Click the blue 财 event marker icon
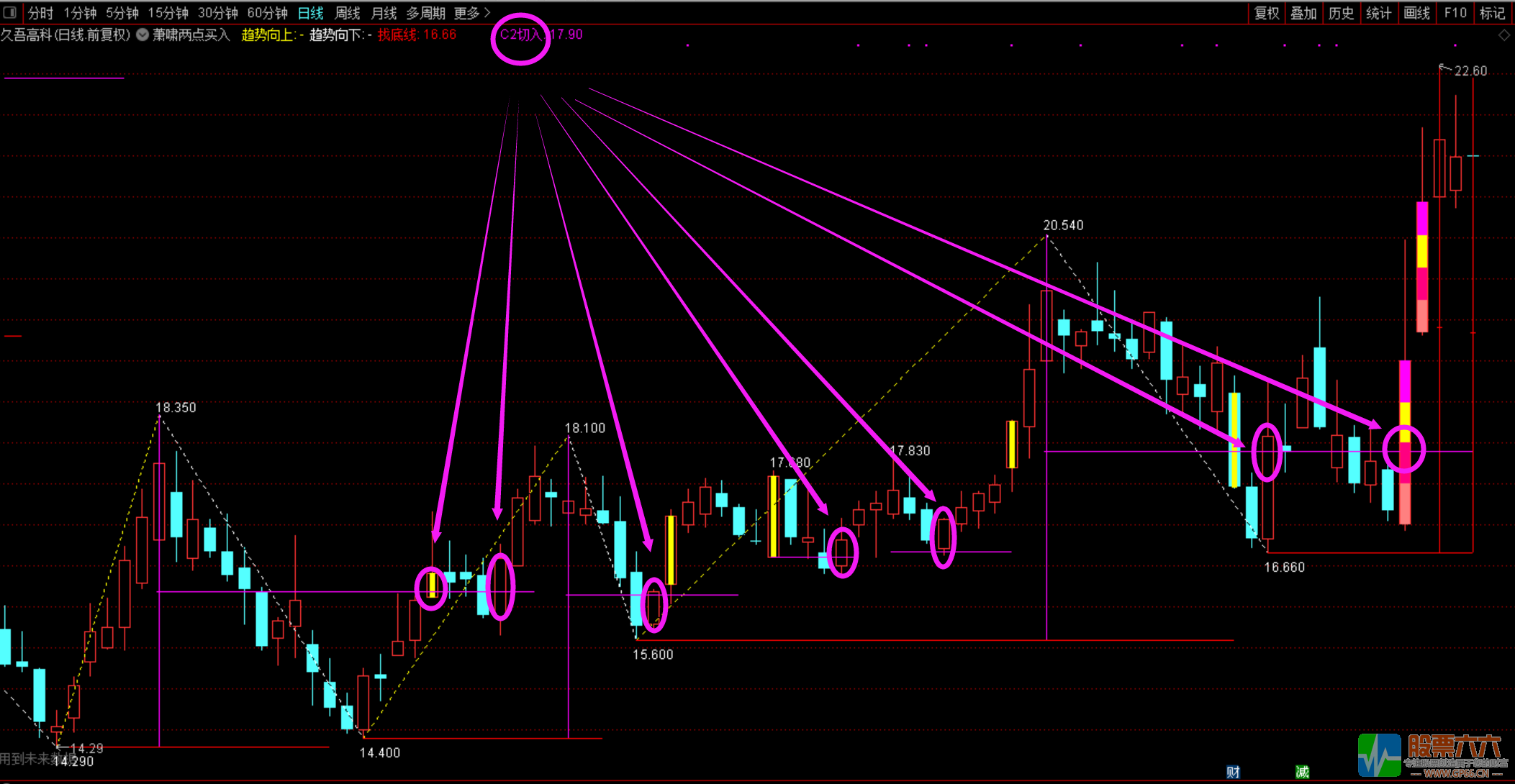The image size is (1515, 784). click(1233, 772)
